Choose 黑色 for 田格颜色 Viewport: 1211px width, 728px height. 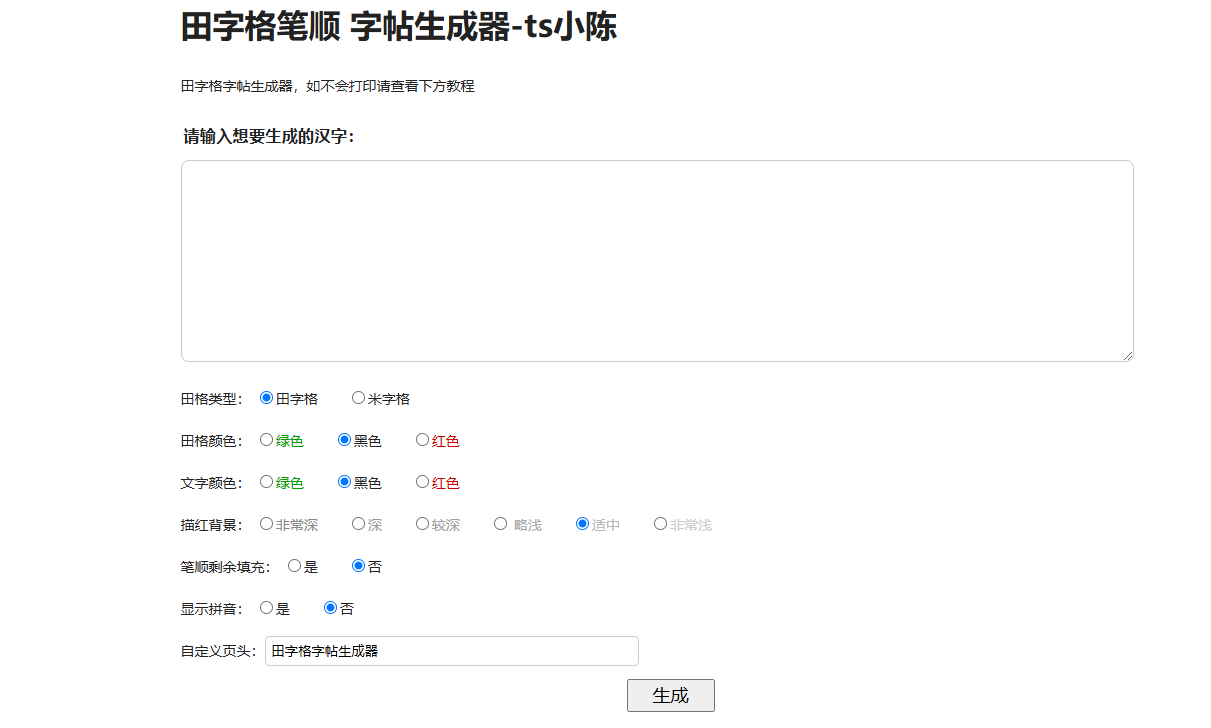[x=344, y=440]
